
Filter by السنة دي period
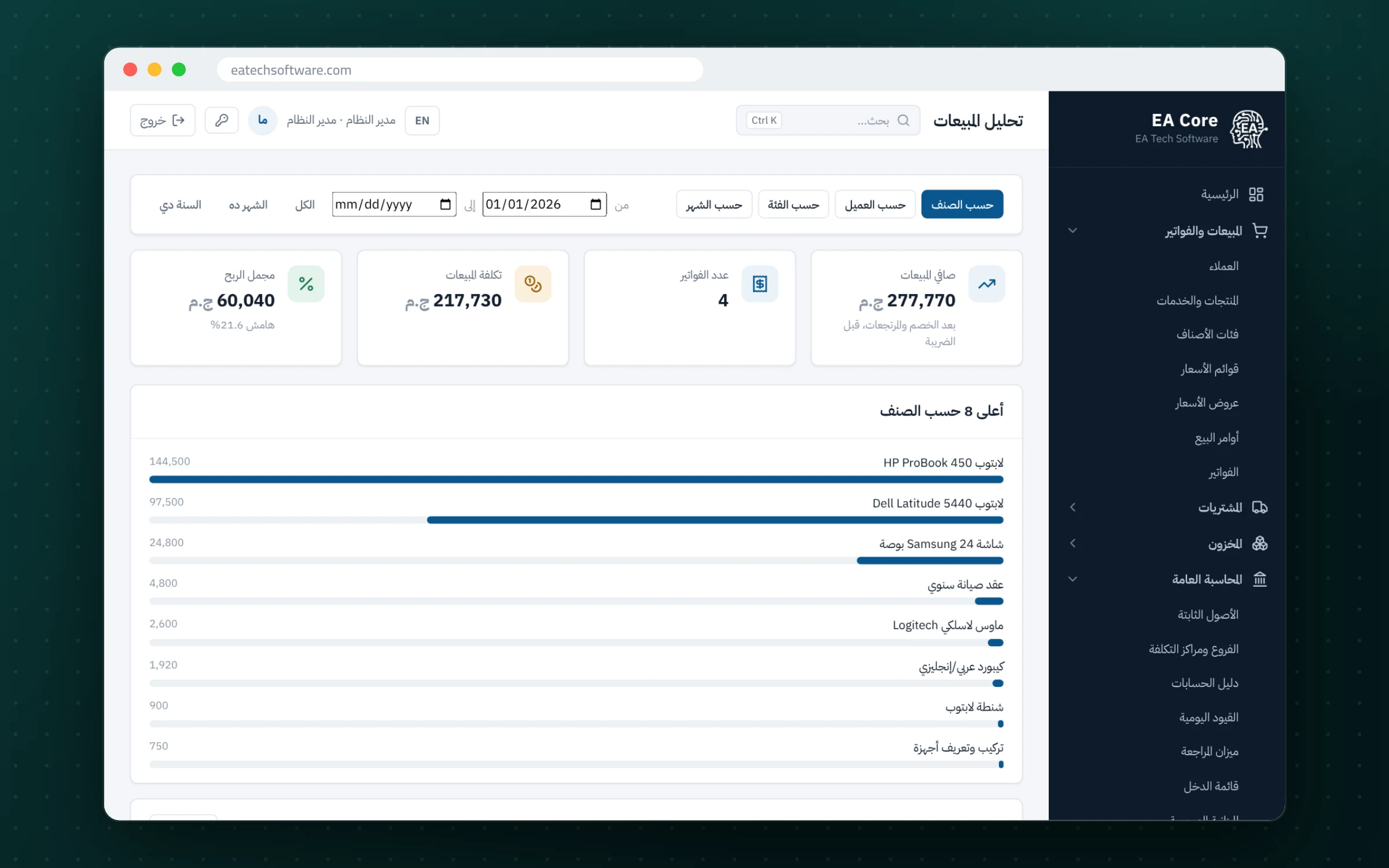180,205
